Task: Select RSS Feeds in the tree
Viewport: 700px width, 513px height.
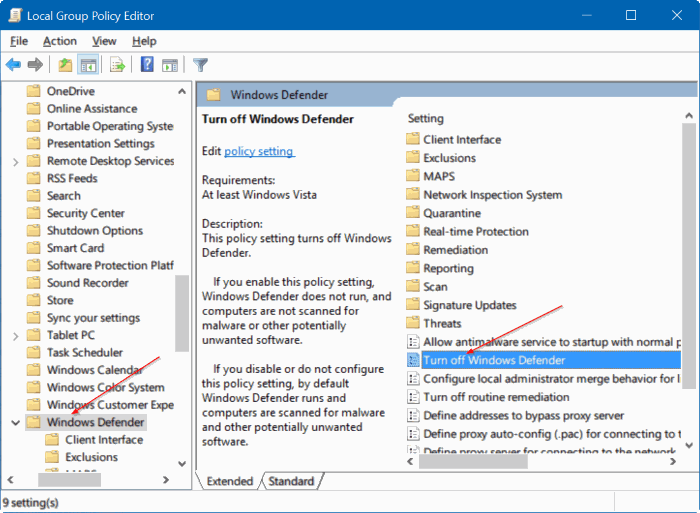Action: [72, 178]
